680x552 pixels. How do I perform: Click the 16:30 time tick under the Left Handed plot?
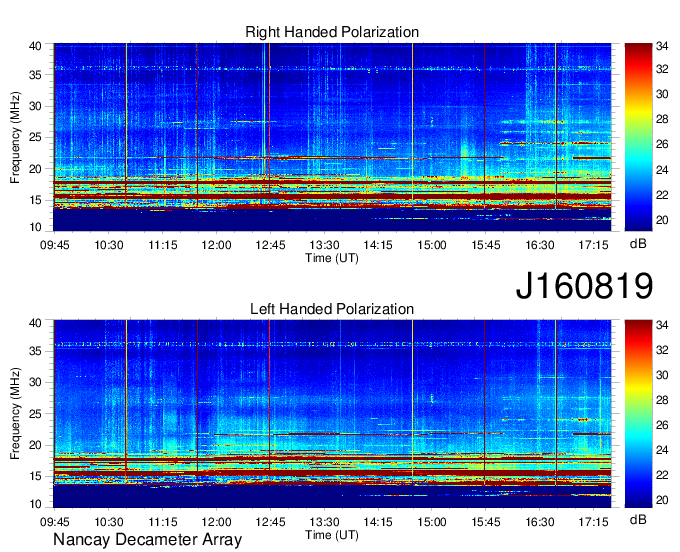(x=540, y=522)
